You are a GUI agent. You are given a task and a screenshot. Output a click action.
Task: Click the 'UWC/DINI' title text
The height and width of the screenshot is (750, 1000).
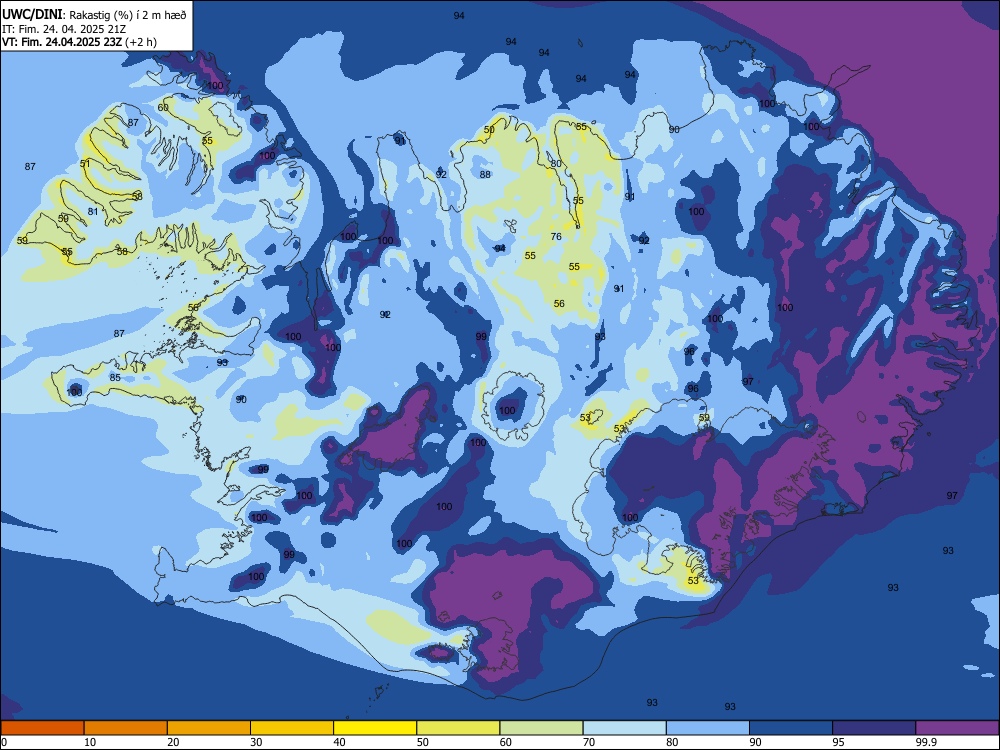click(x=32, y=15)
